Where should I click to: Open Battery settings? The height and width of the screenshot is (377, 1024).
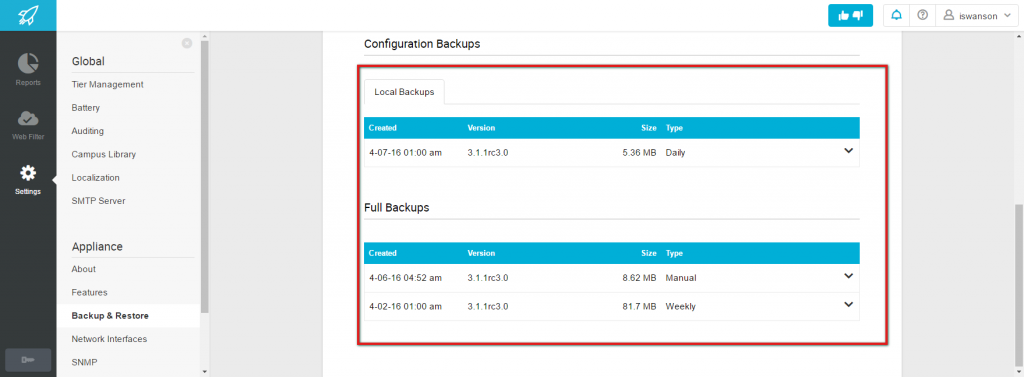[x=86, y=108]
